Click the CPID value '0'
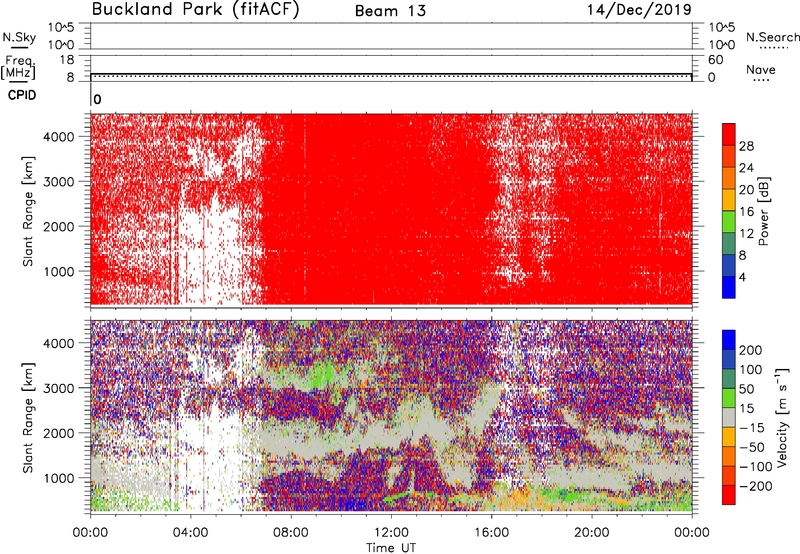This screenshot has width=800, height=554. tap(97, 99)
